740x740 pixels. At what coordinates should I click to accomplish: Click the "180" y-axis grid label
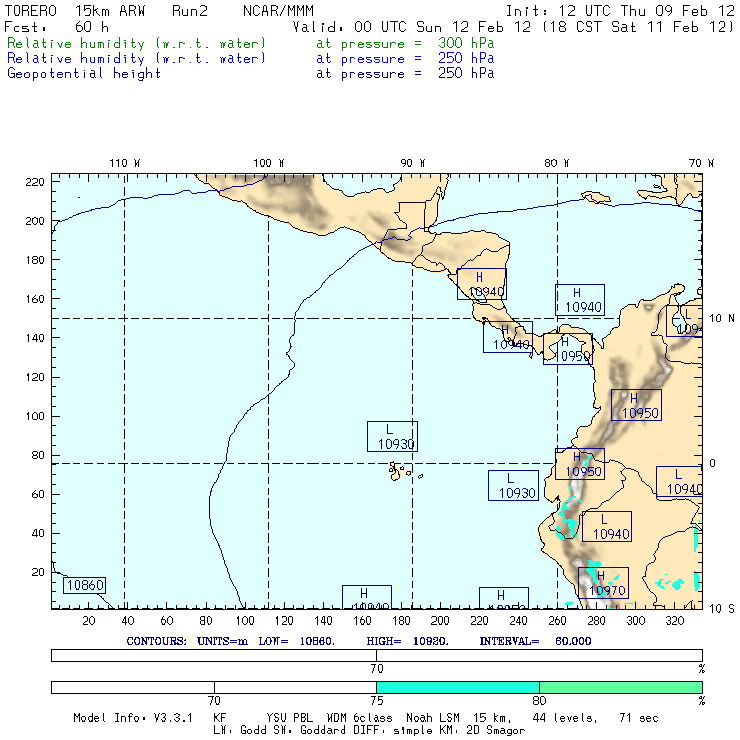point(35,260)
